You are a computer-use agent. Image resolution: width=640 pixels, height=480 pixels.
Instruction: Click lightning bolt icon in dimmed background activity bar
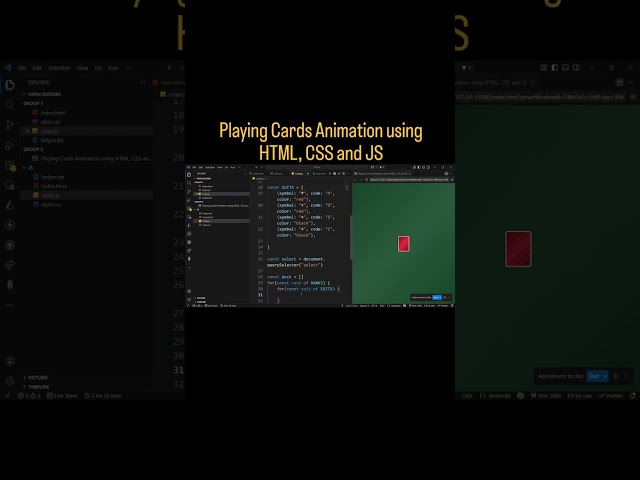pos(10,225)
